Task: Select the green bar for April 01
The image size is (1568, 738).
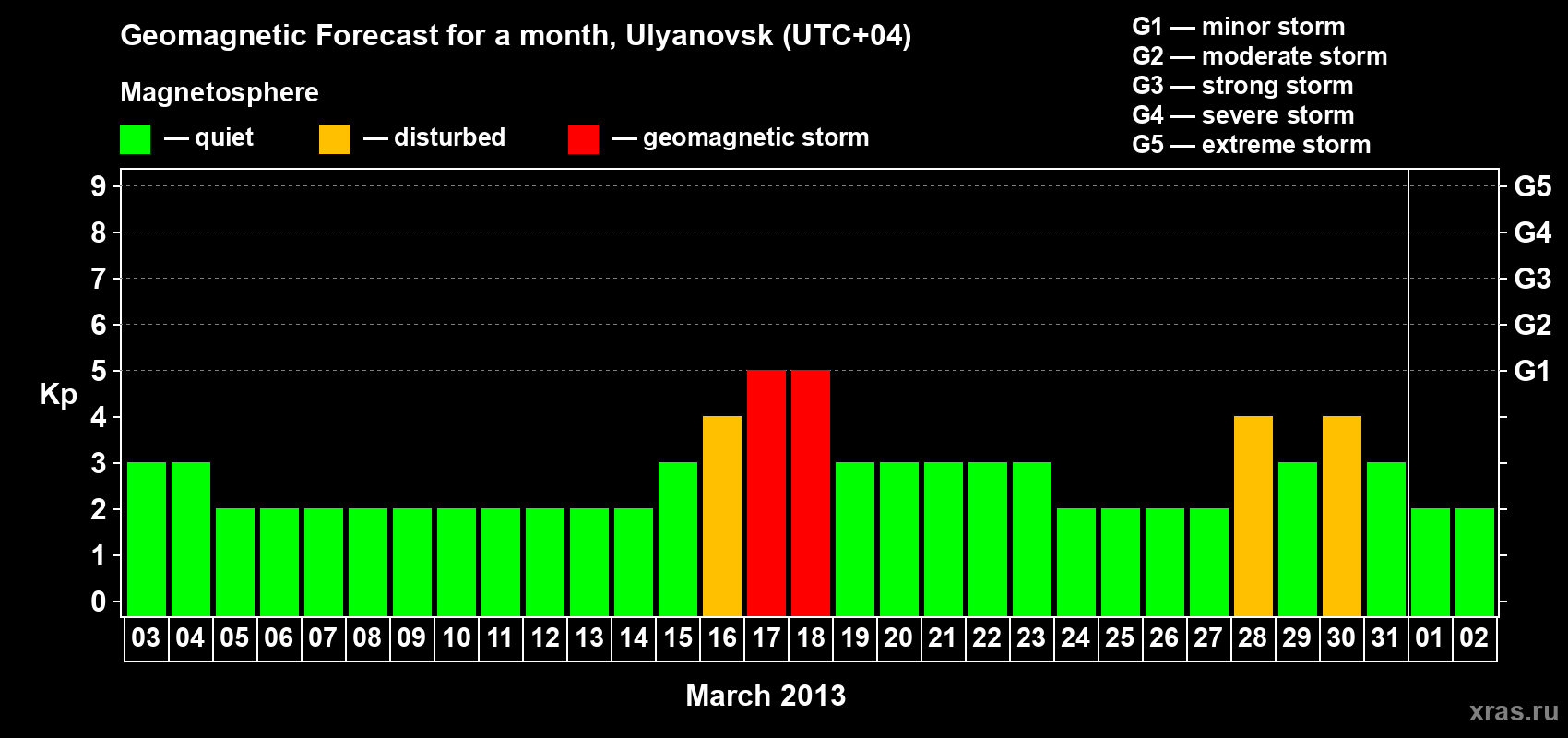Action: point(1431,563)
